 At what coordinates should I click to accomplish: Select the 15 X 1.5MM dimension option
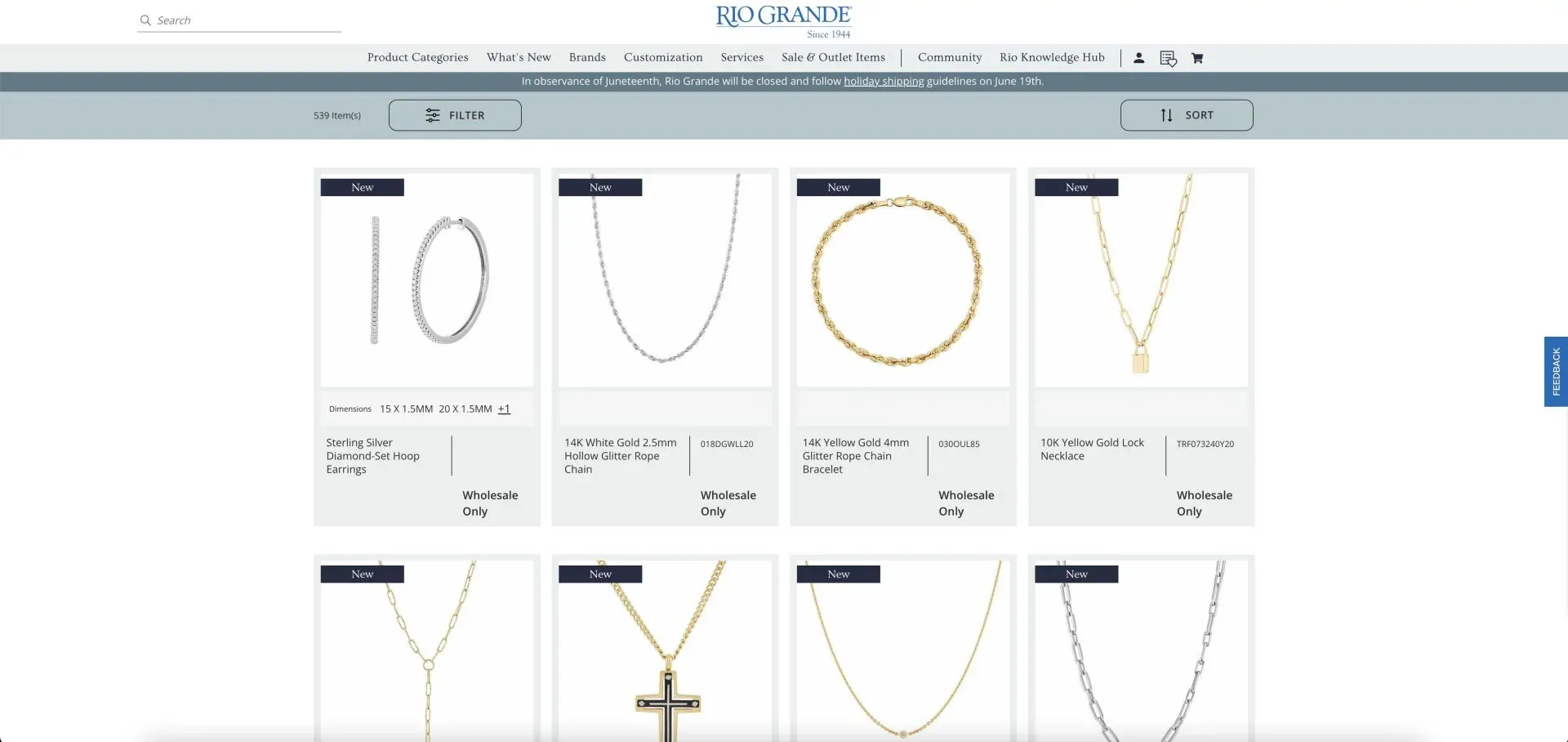pyautogui.click(x=406, y=409)
